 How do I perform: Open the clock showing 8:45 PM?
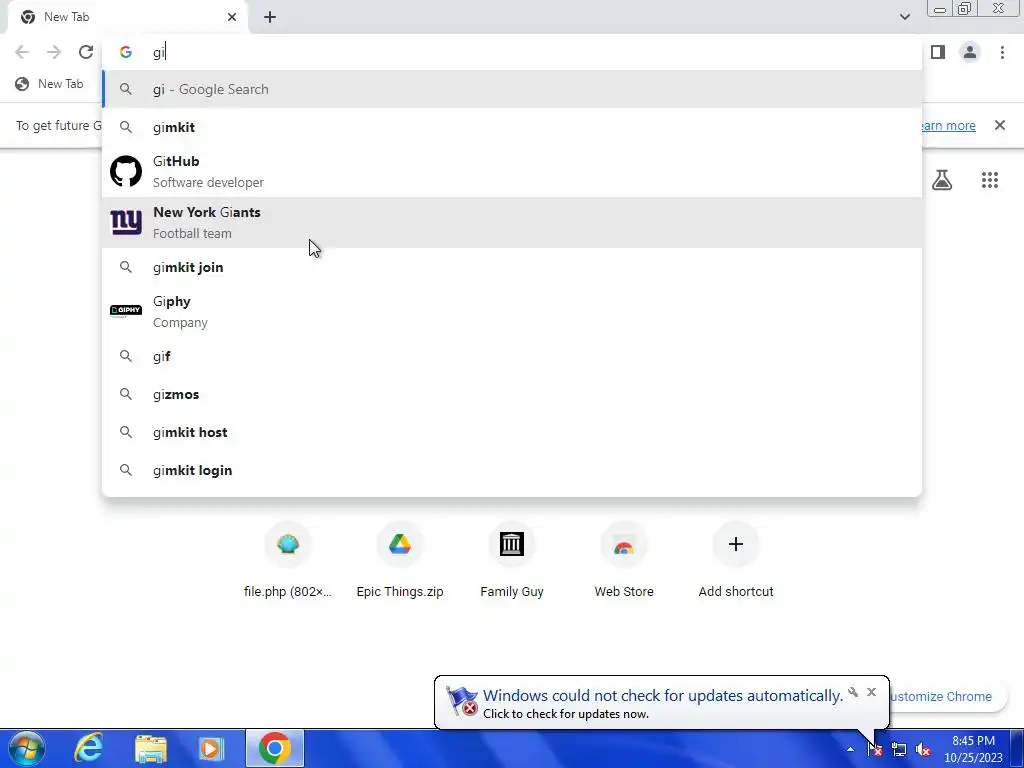973,749
